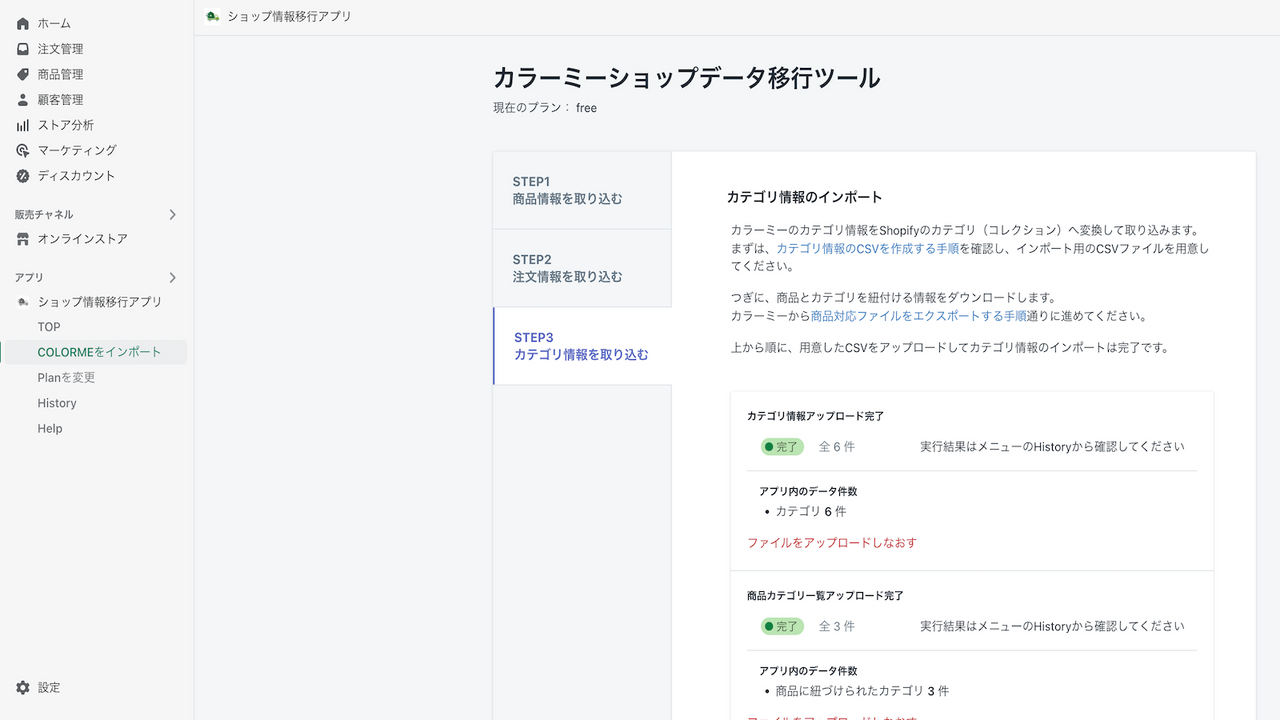The image size is (1280, 720).
Task: Click the 現在のプラン free text
Action: point(545,108)
